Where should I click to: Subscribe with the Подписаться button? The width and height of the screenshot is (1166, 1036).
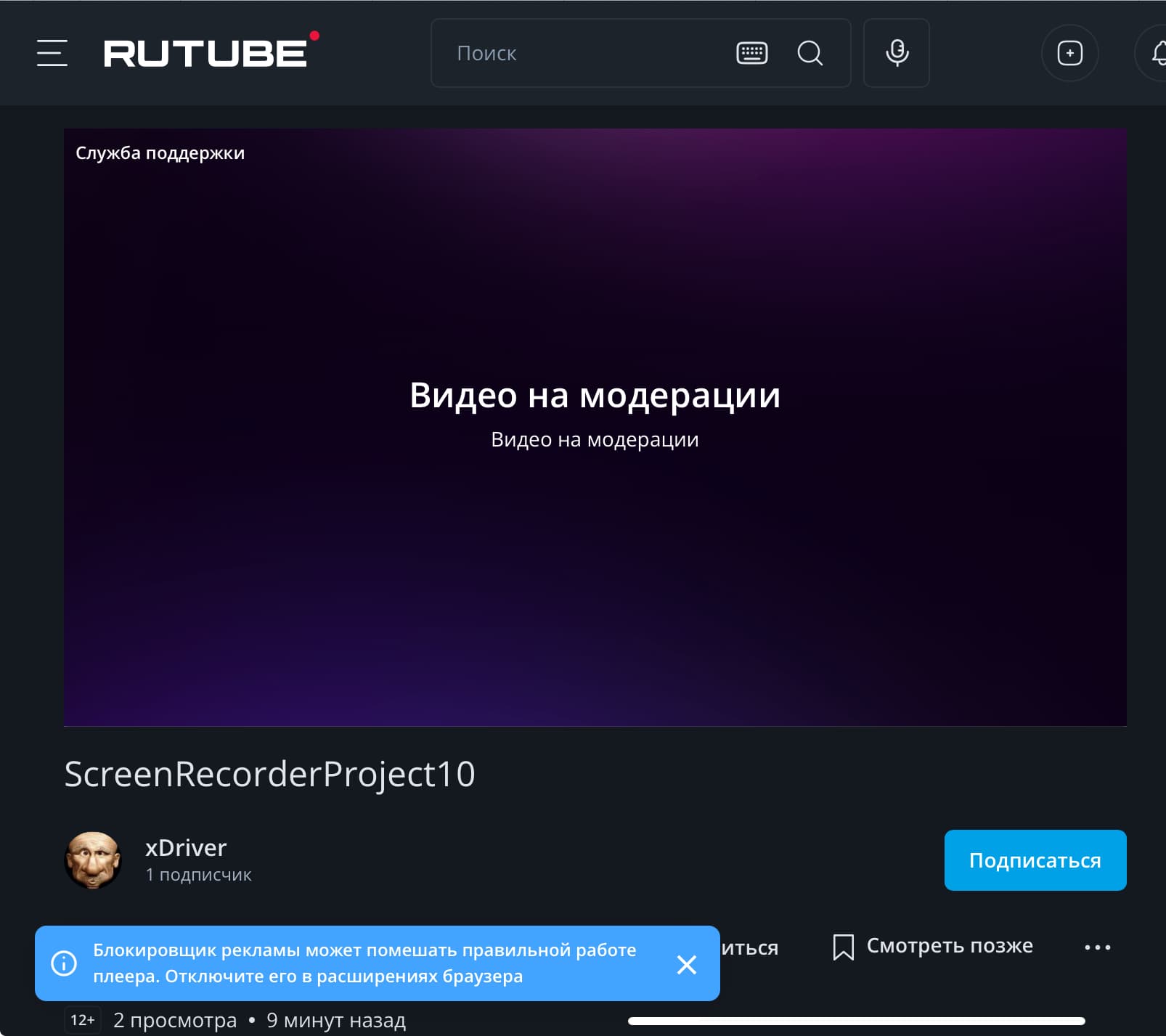click(x=1035, y=860)
